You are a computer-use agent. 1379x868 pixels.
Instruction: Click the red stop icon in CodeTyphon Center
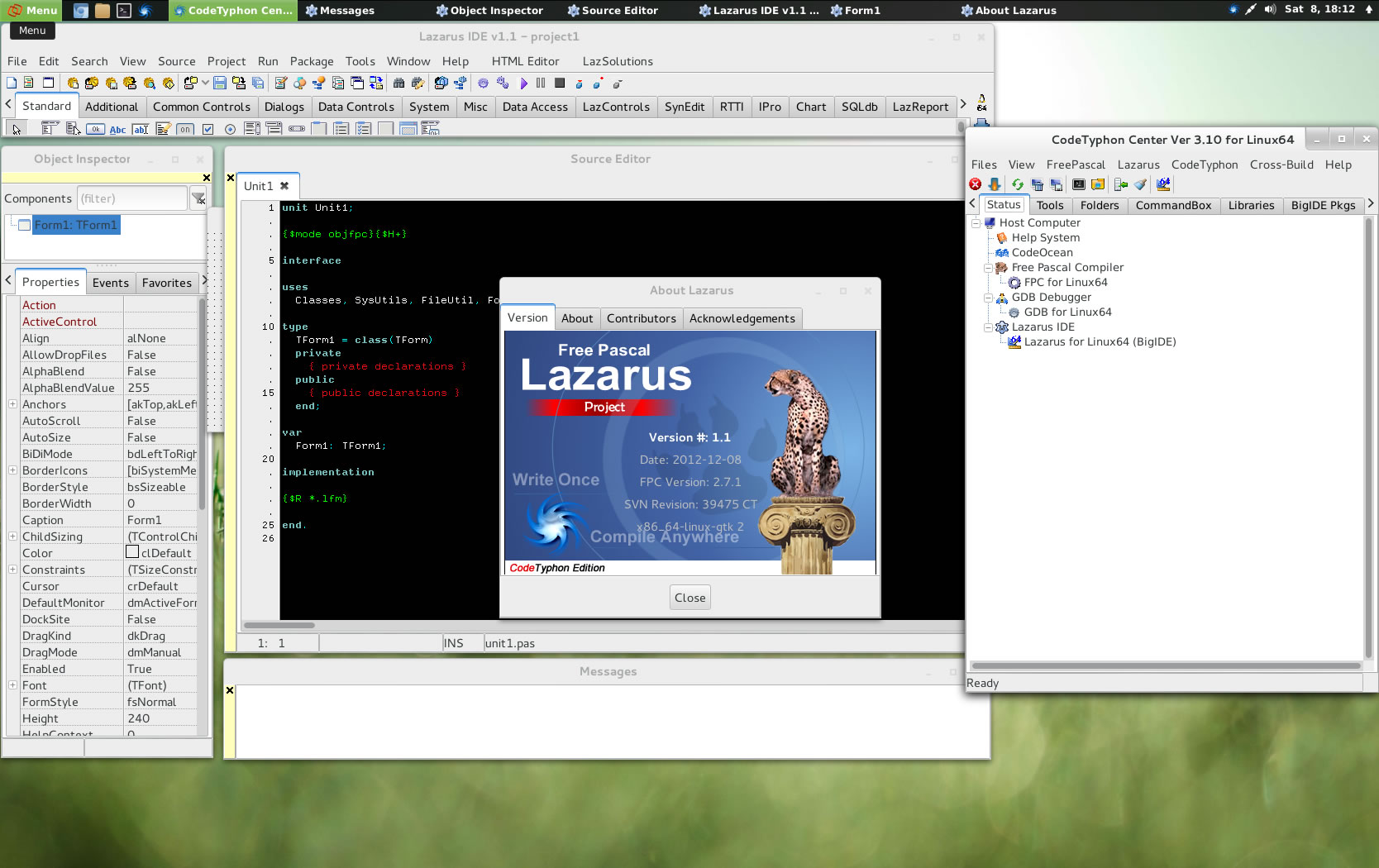976,184
